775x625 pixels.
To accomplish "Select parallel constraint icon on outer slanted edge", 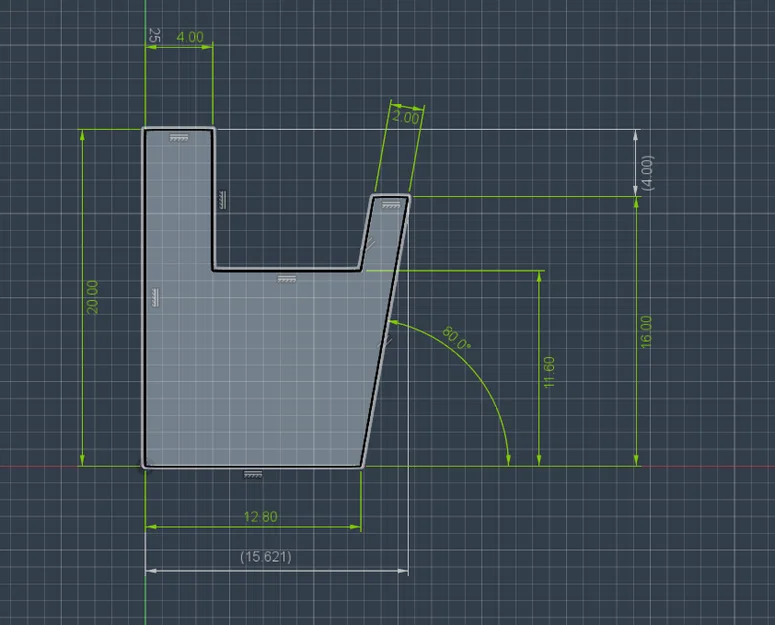I will click(386, 341).
